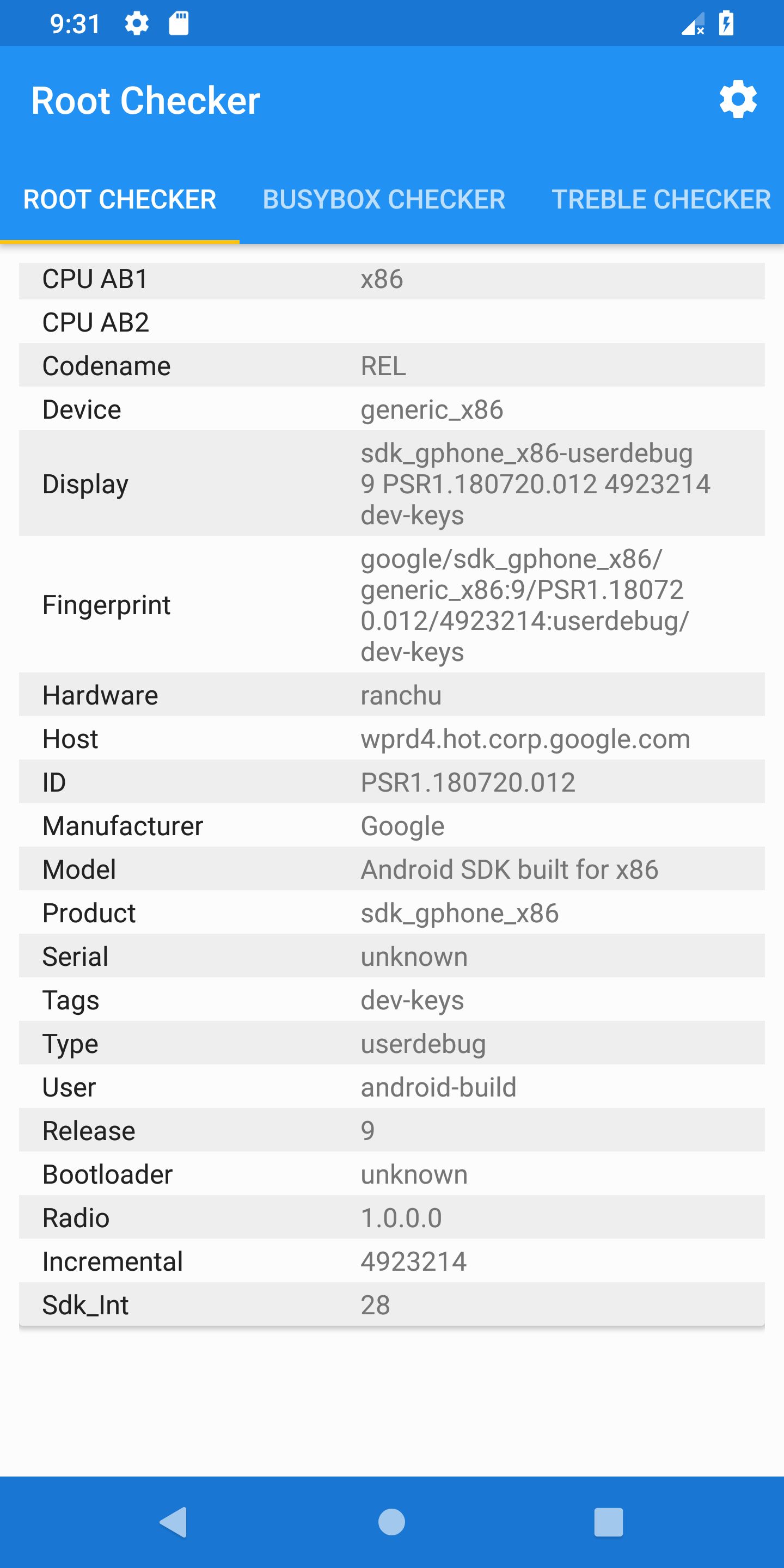Tap the battery charging status icon

(x=726, y=24)
